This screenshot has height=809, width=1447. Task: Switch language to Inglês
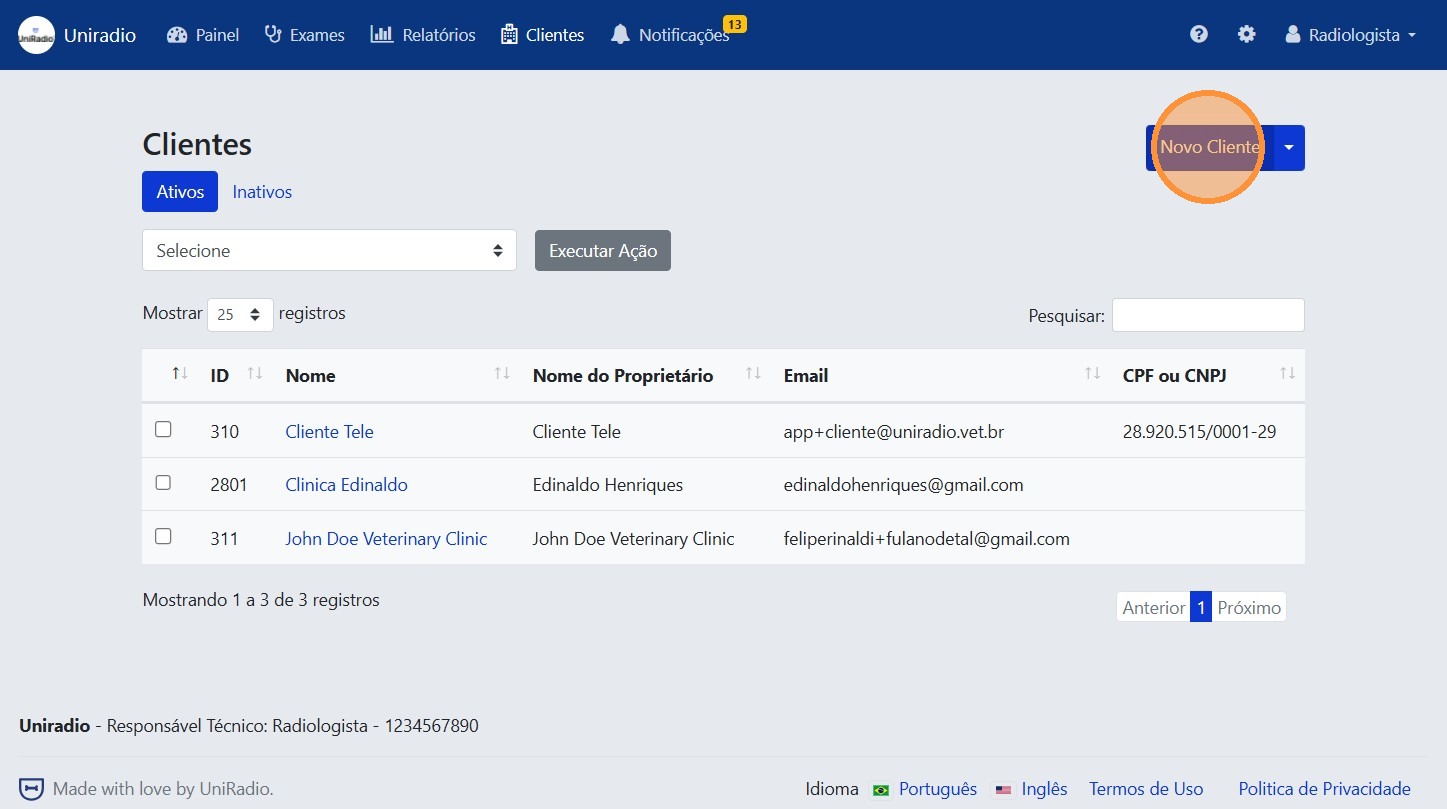(1045, 788)
